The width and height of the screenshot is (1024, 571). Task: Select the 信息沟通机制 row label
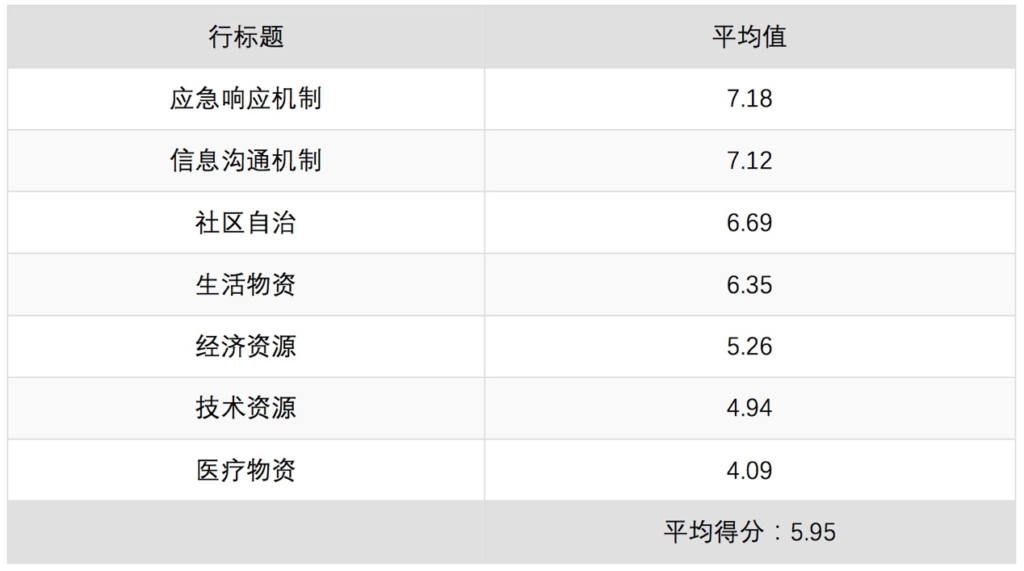[246, 161]
